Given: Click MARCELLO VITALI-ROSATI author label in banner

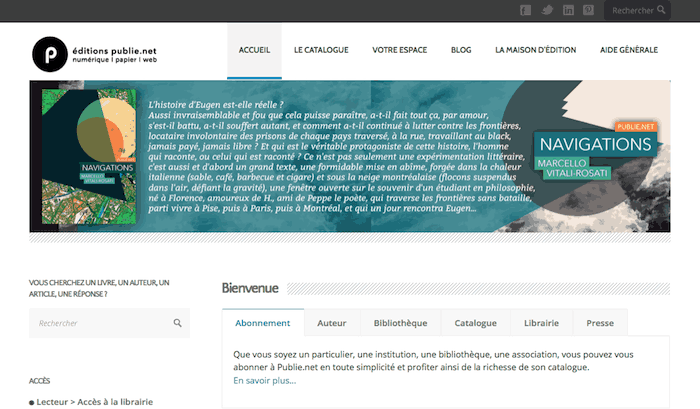Looking at the screenshot, I should coord(572,168).
